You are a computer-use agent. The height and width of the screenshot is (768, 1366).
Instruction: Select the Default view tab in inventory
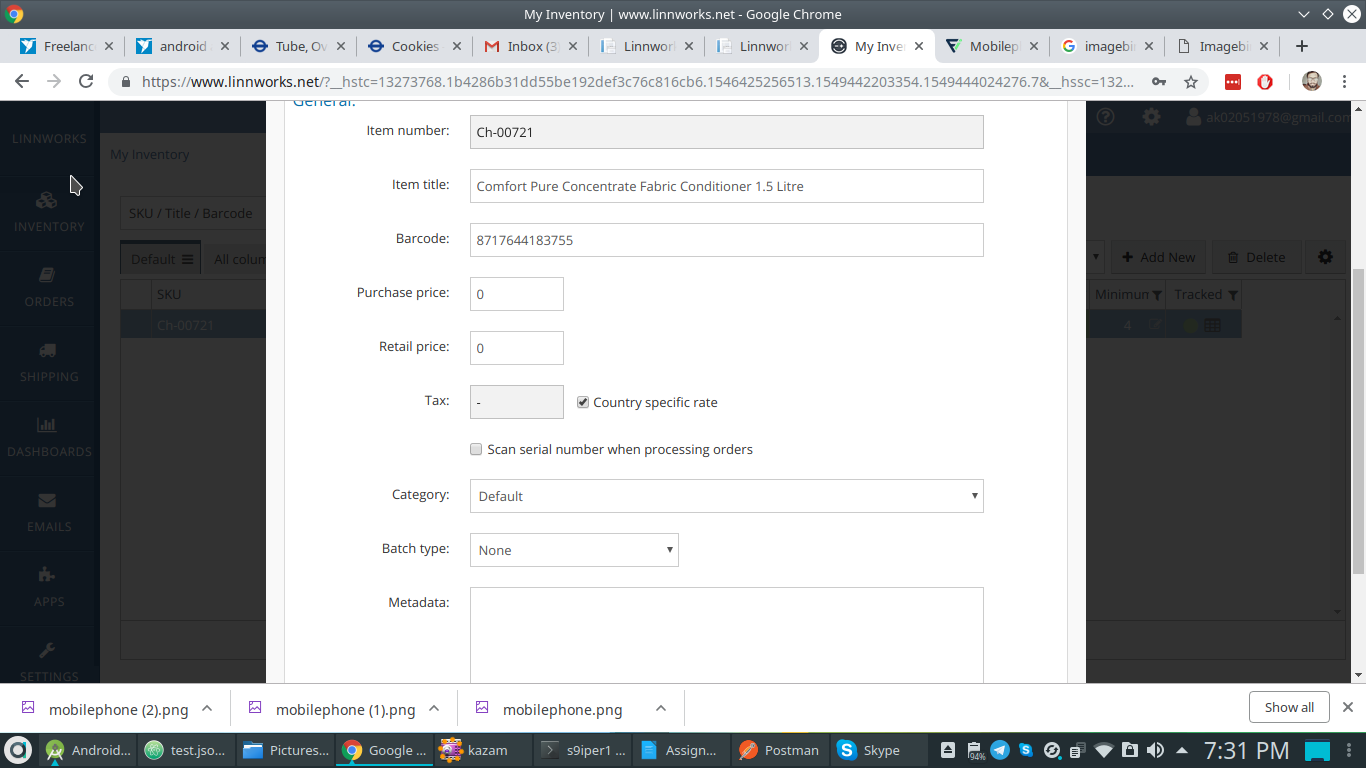point(161,259)
